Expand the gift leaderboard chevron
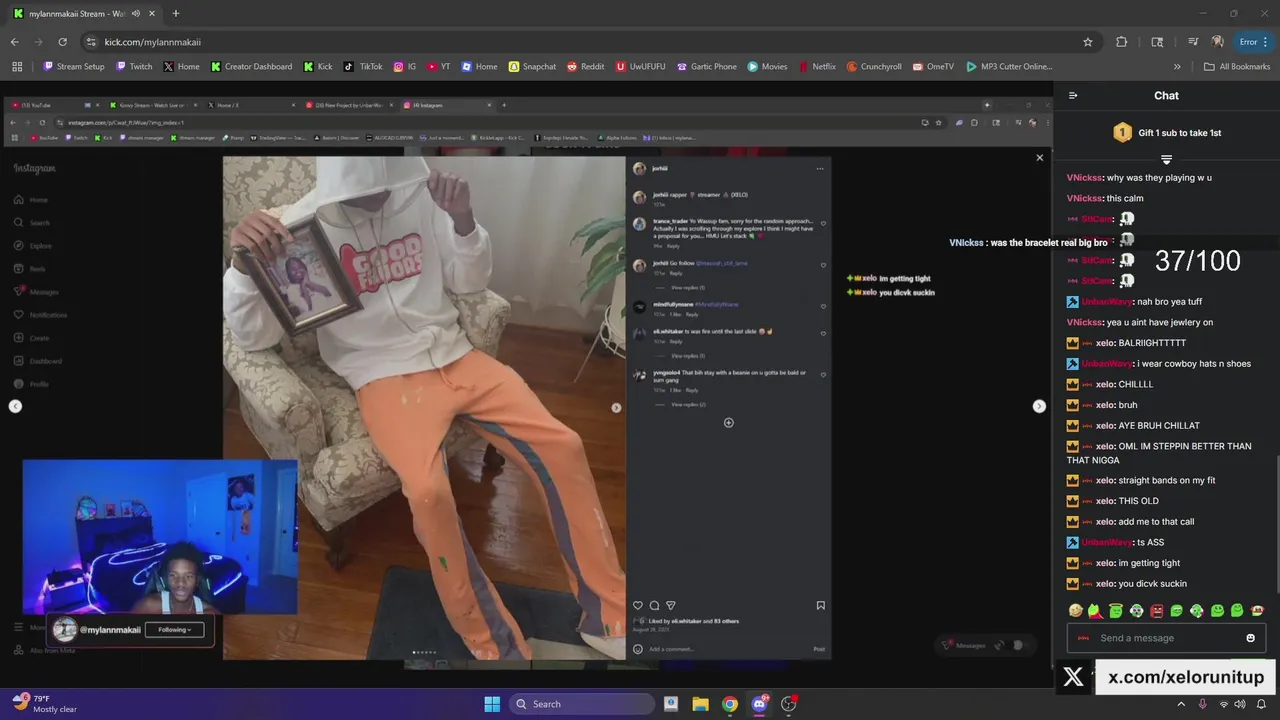The image size is (1280, 720). point(1166,159)
